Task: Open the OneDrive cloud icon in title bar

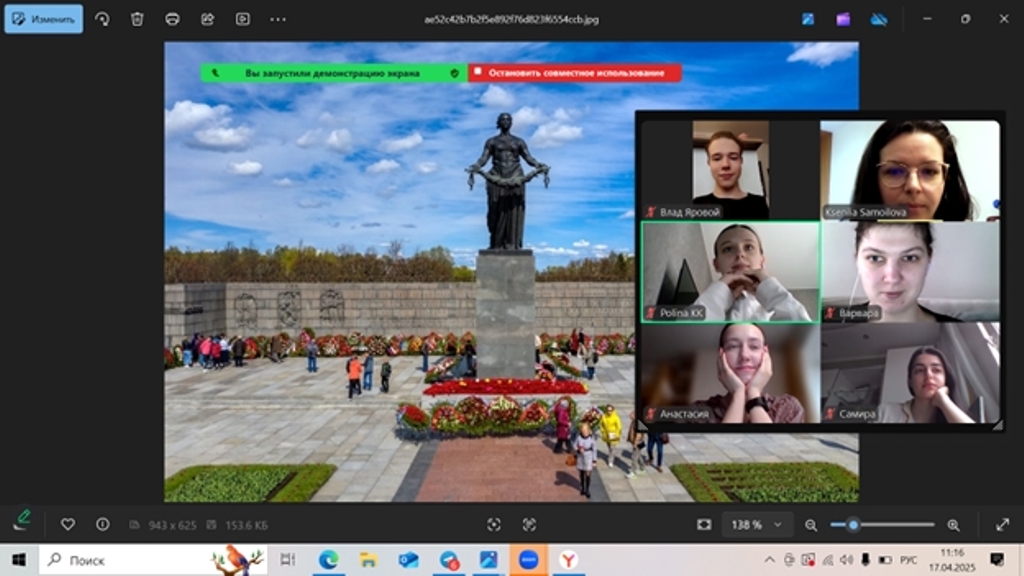Action: click(879, 19)
